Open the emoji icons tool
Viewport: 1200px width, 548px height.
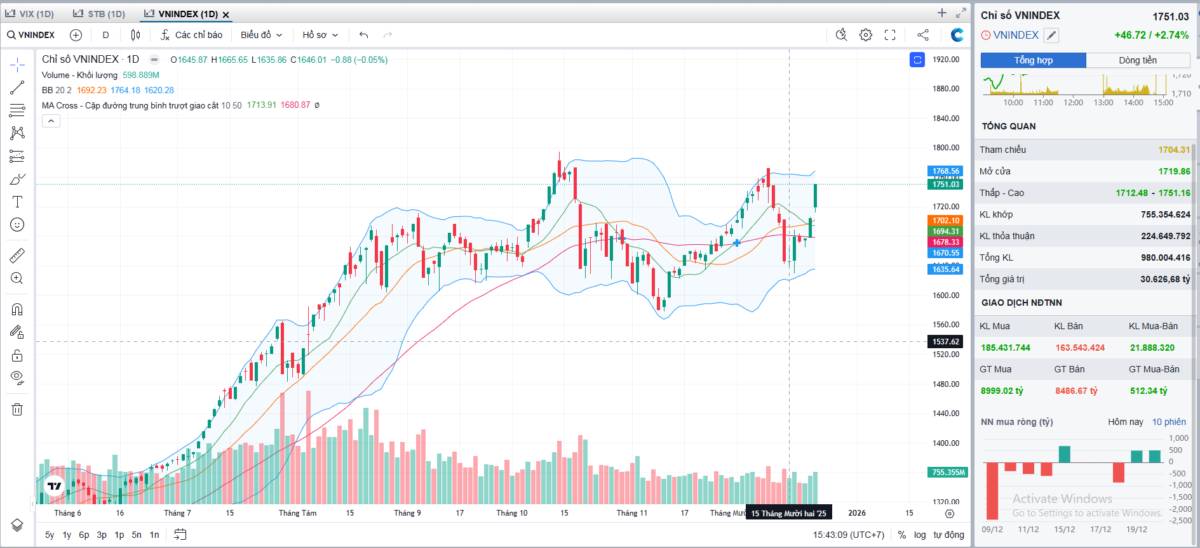coord(17,224)
